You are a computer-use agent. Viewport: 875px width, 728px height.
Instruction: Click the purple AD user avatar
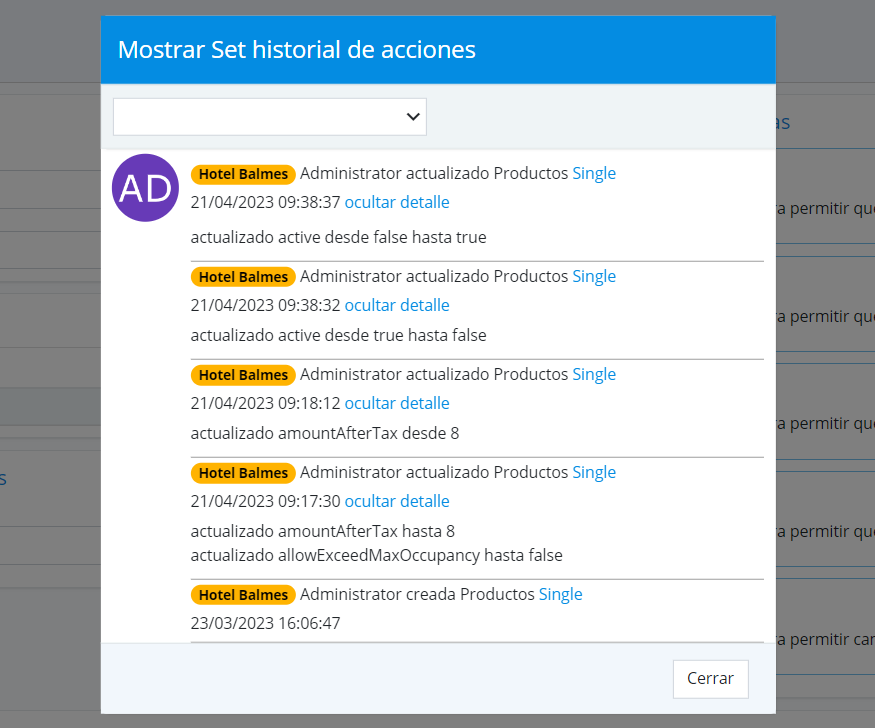(146, 188)
